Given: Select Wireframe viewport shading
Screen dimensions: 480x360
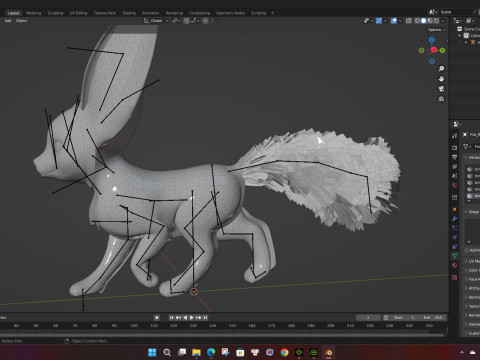Looking at the screenshot, I should tap(417, 21).
